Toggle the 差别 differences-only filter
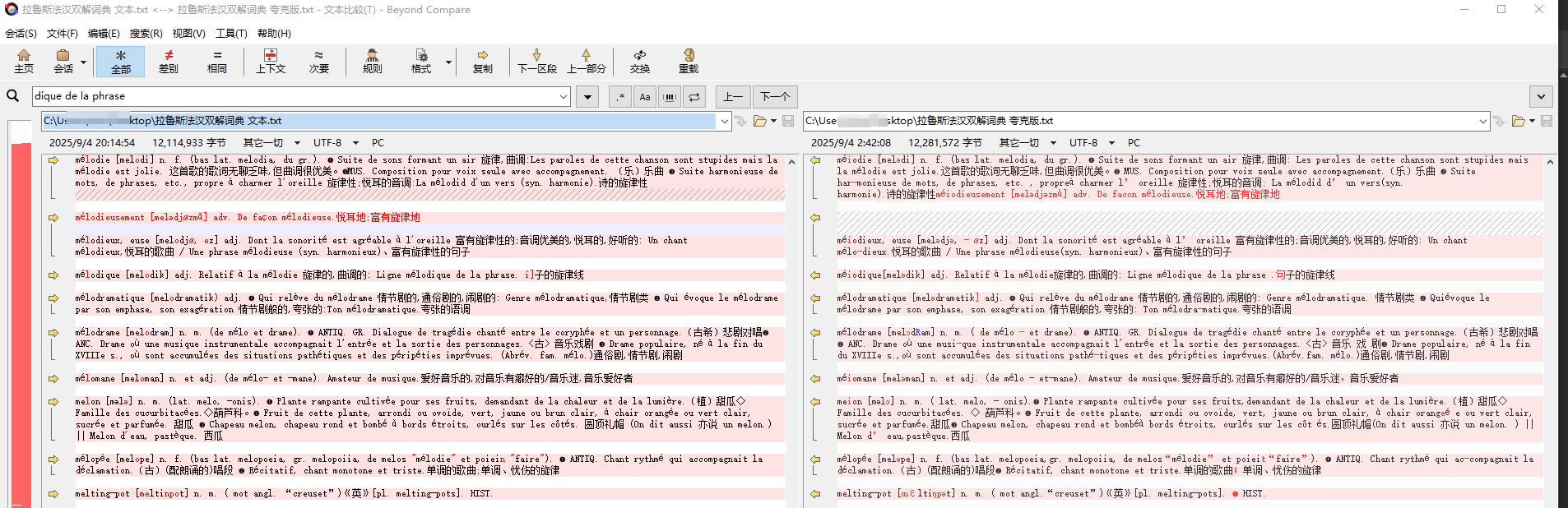The height and width of the screenshot is (508, 1568). [x=169, y=62]
